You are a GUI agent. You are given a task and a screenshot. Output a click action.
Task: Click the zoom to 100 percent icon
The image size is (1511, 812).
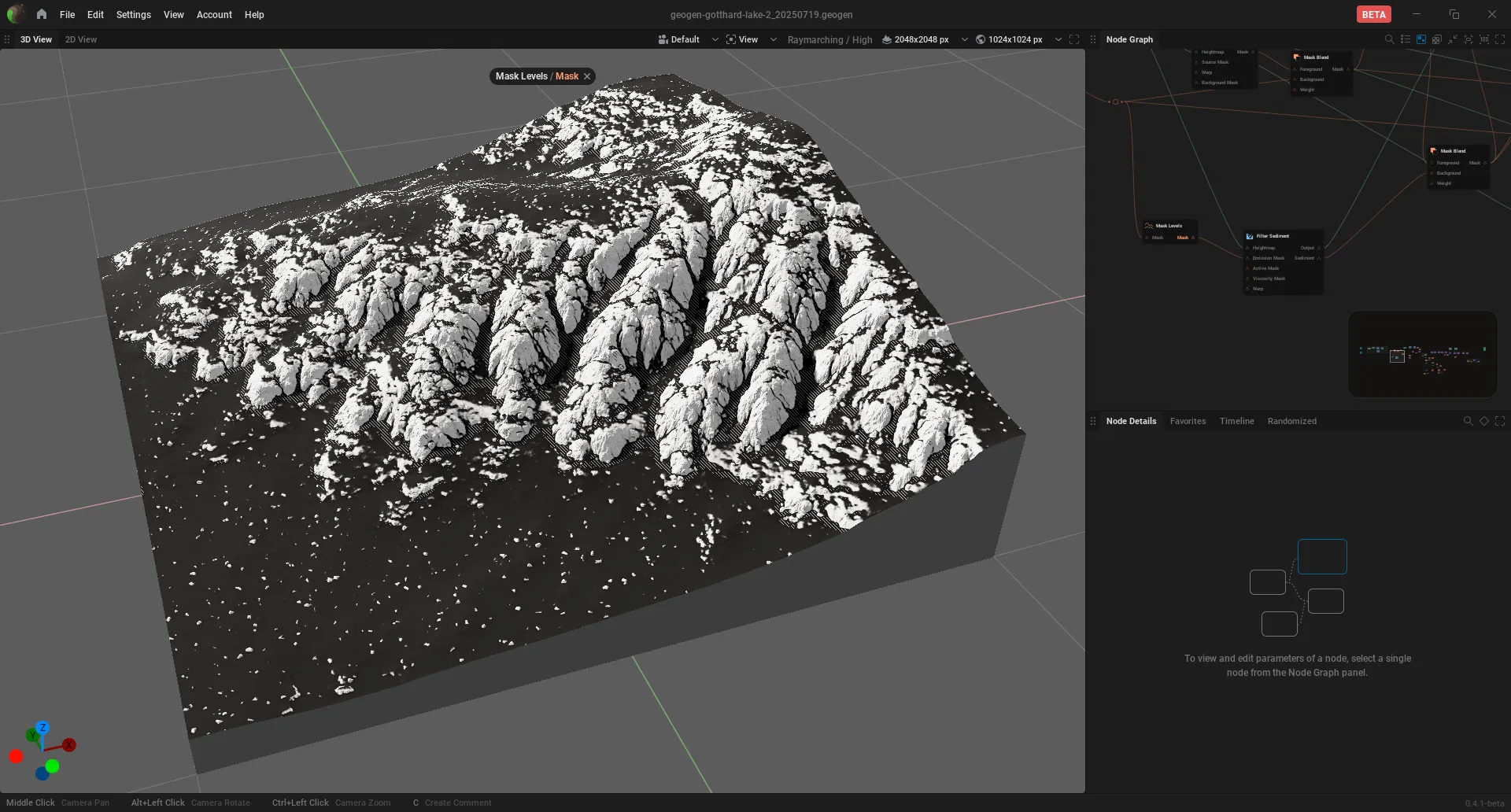pos(1484,39)
